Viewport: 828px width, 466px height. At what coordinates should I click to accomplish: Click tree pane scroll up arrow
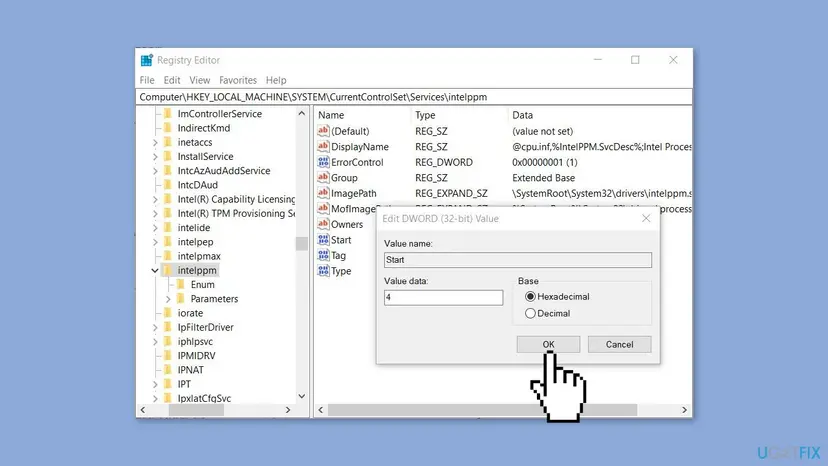point(302,114)
